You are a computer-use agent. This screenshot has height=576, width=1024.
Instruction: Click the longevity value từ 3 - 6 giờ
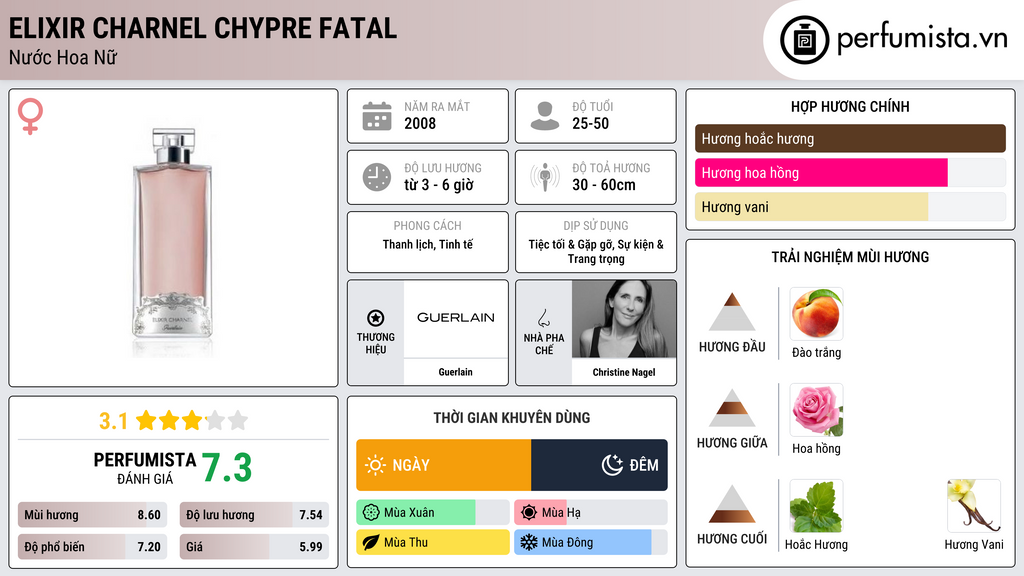click(x=439, y=185)
